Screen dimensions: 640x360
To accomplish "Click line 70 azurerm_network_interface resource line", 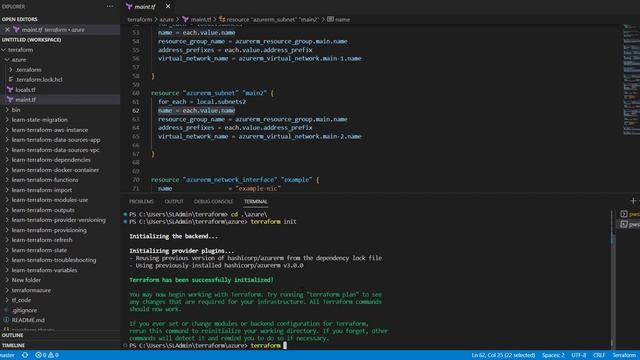I will coord(235,180).
